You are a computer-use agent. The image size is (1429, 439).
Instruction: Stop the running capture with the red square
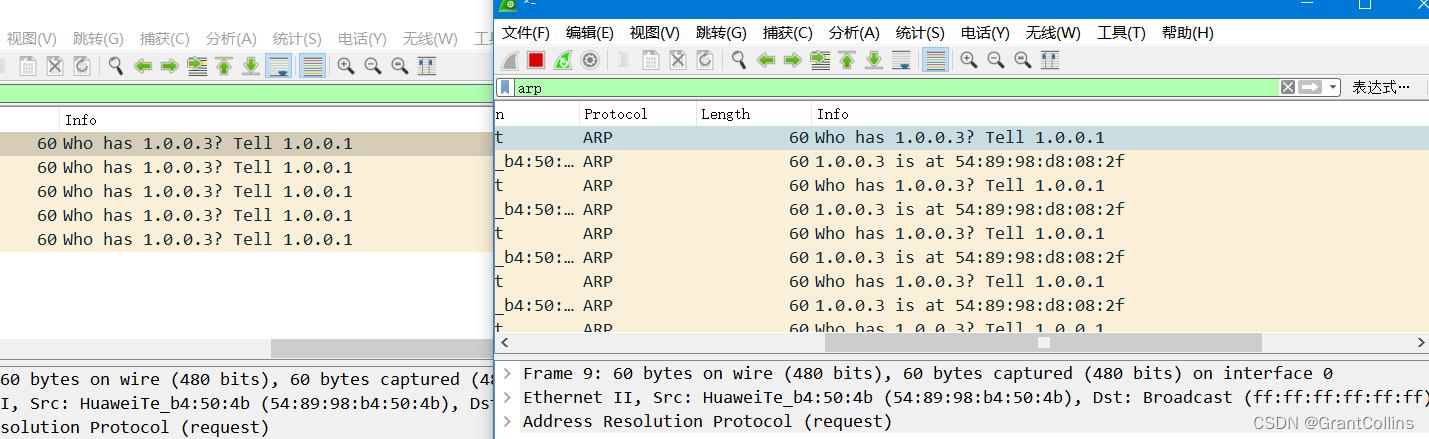click(536, 60)
